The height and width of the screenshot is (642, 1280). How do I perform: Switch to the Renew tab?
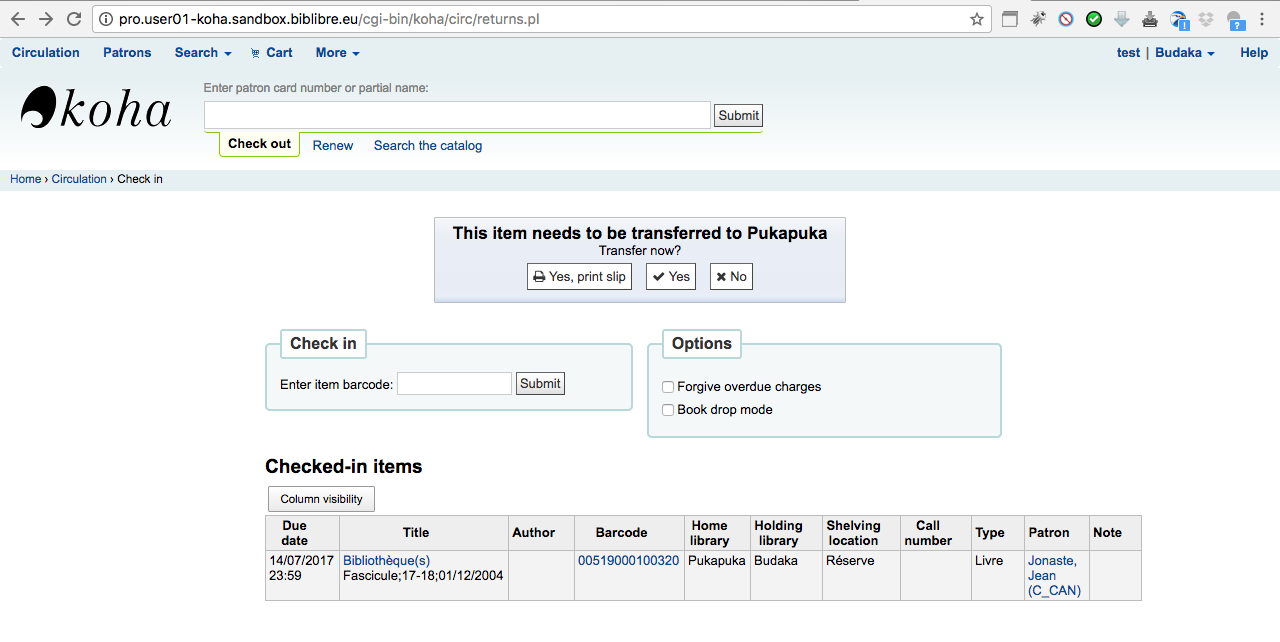click(x=333, y=146)
